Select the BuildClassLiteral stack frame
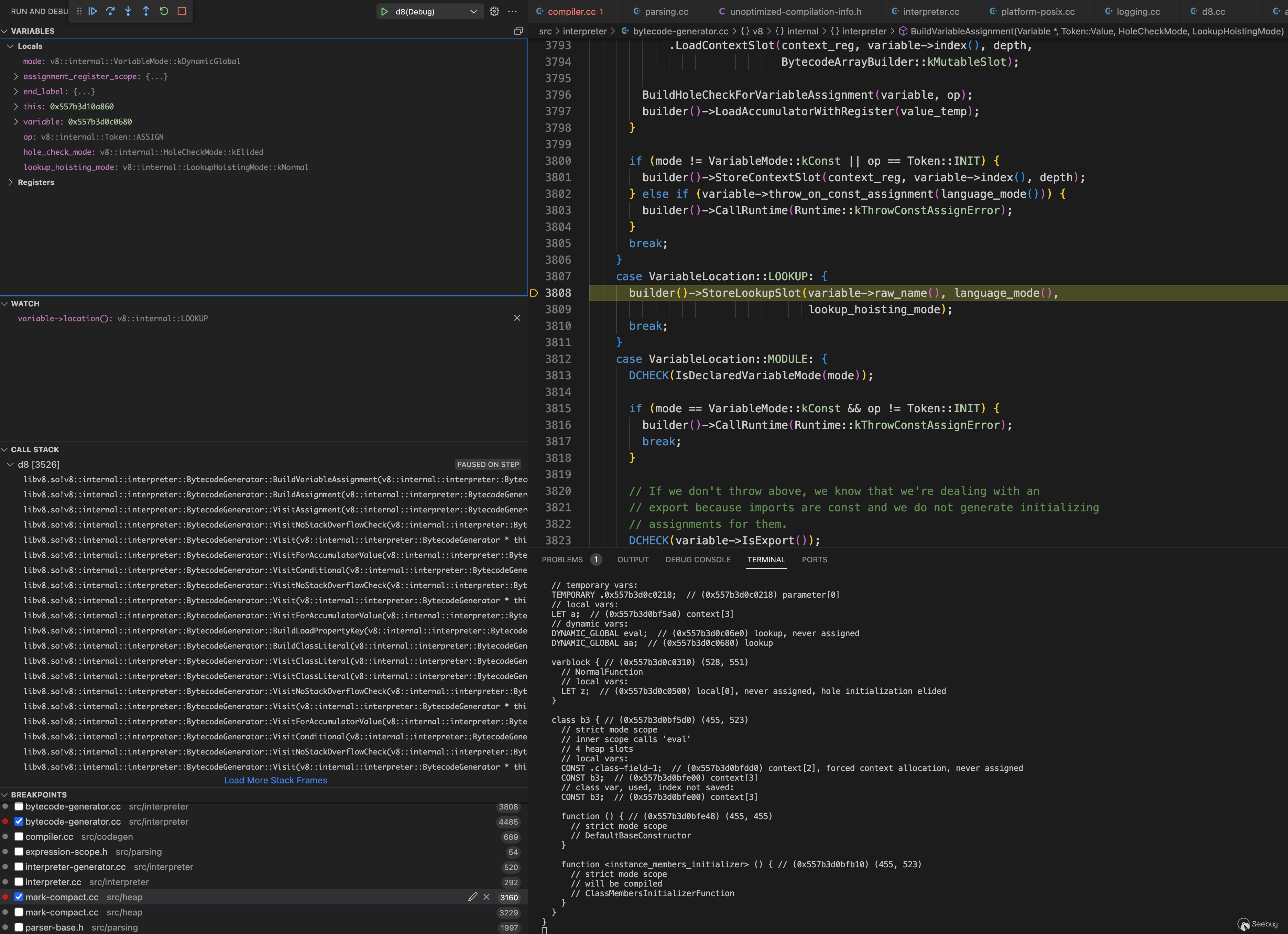The image size is (1288, 934). pyautogui.click(x=275, y=646)
